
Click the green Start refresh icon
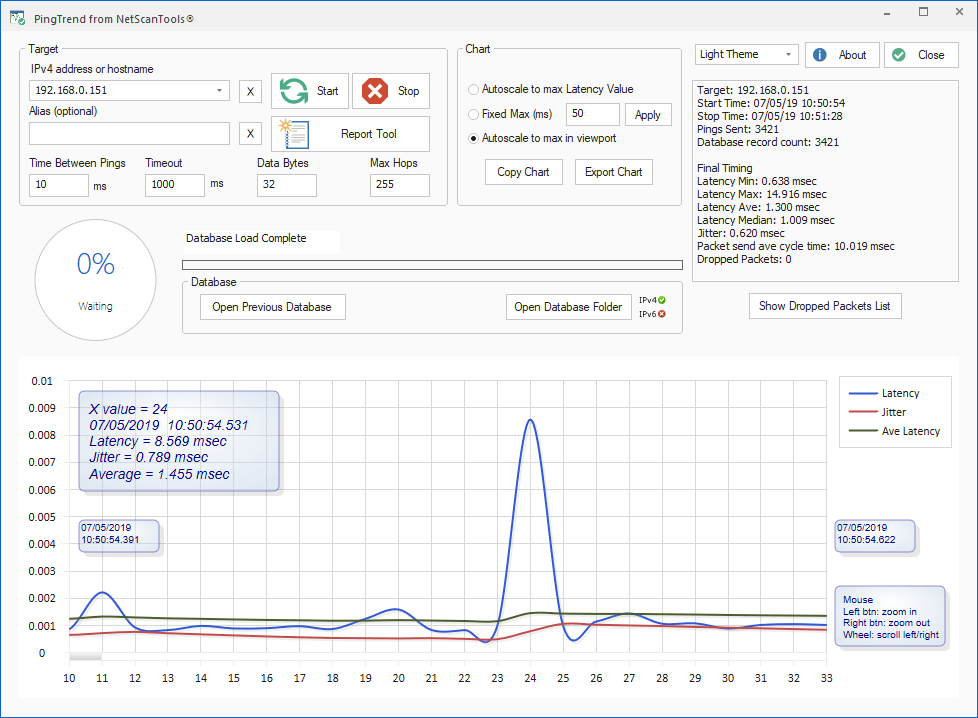(x=293, y=91)
